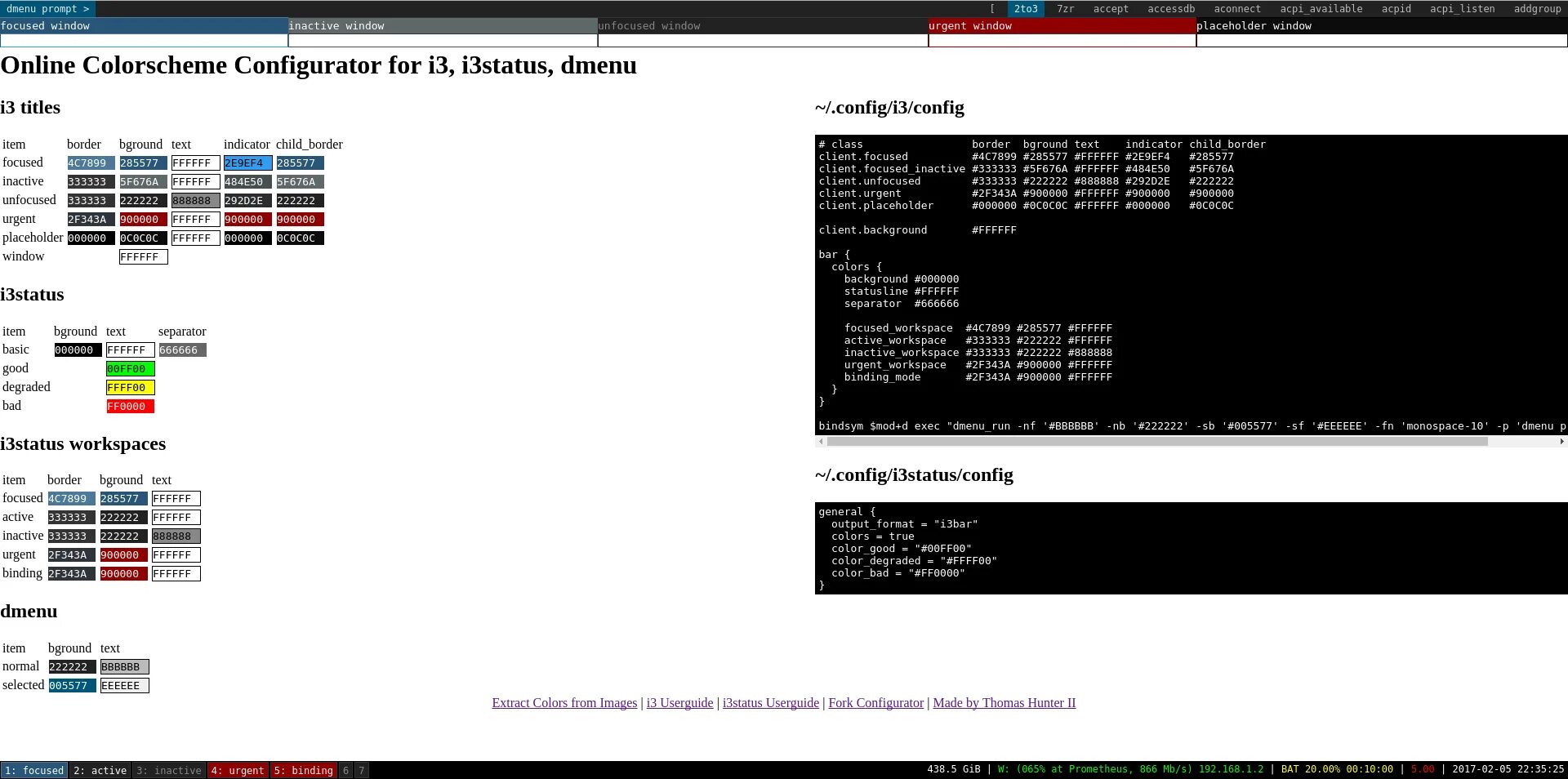Follow the Fork Configurator link
Viewport: 1568px width, 779px height.
coord(876,703)
